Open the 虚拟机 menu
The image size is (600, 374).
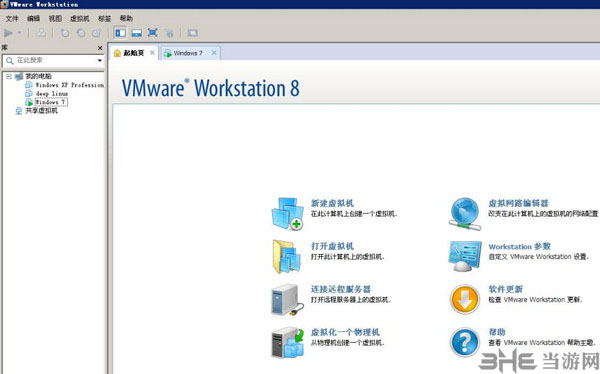80,18
